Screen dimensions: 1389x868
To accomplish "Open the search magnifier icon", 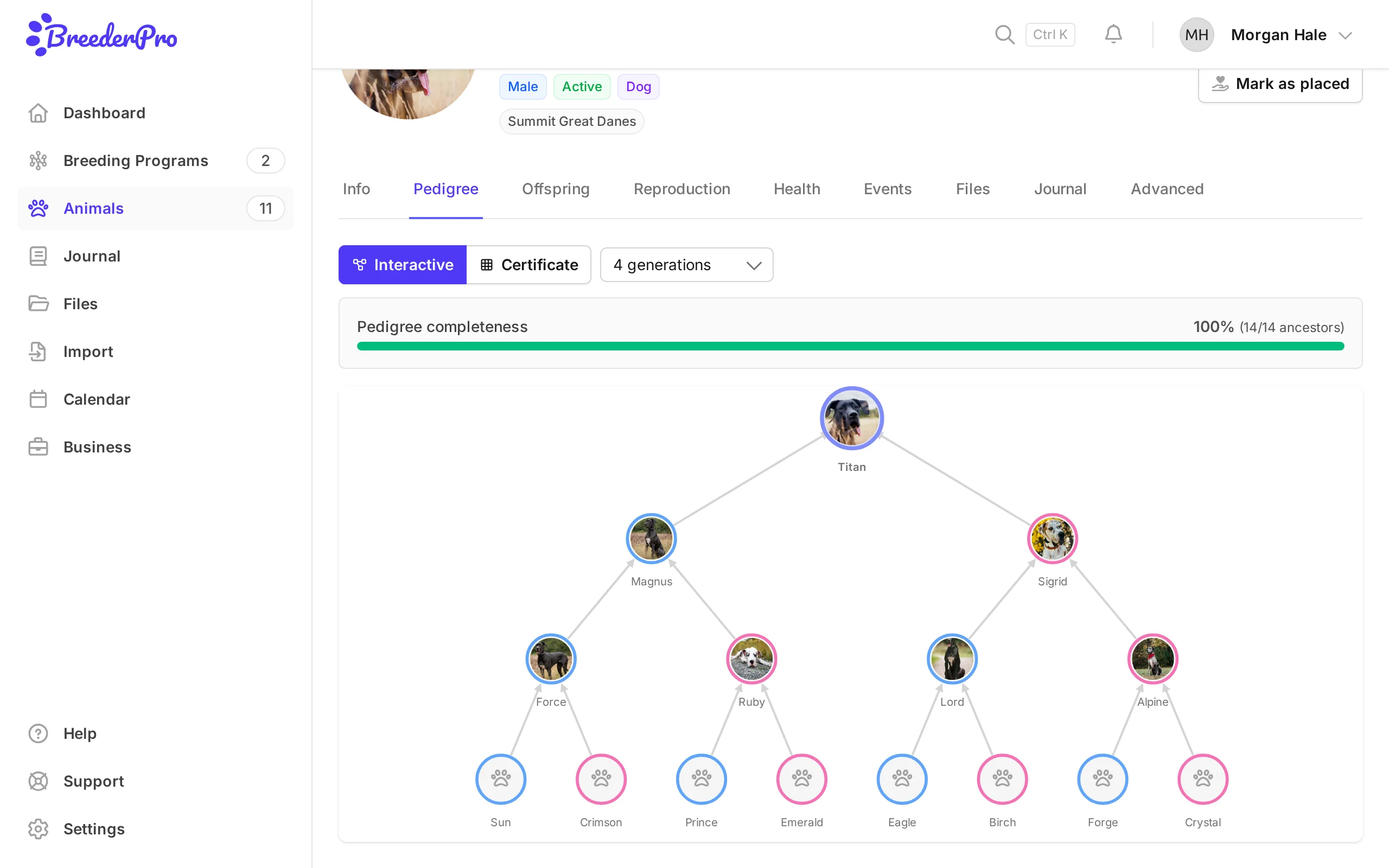I will pyautogui.click(x=1004, y=34).
